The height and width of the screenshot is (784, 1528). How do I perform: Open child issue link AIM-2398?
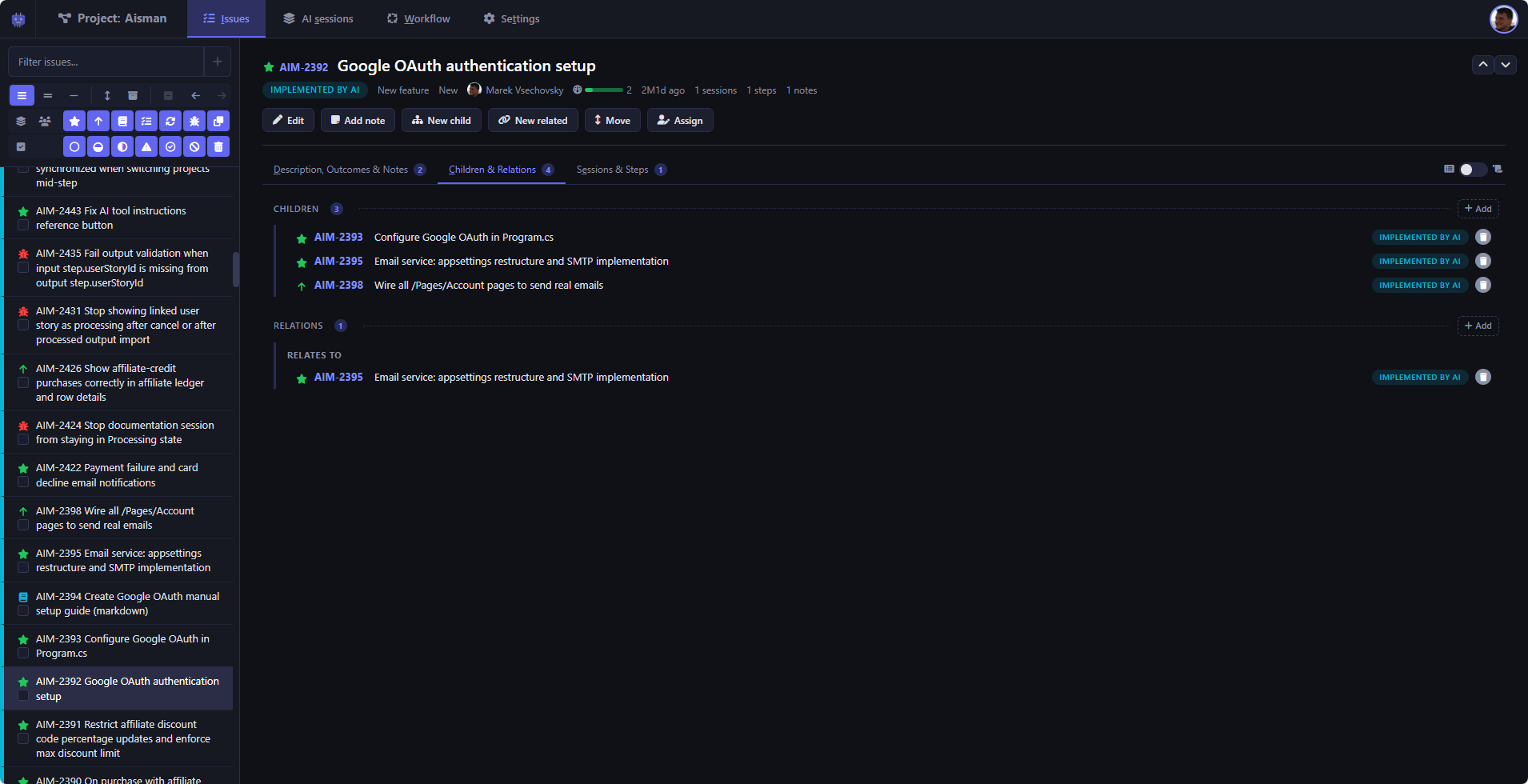[x=338, y=285]
